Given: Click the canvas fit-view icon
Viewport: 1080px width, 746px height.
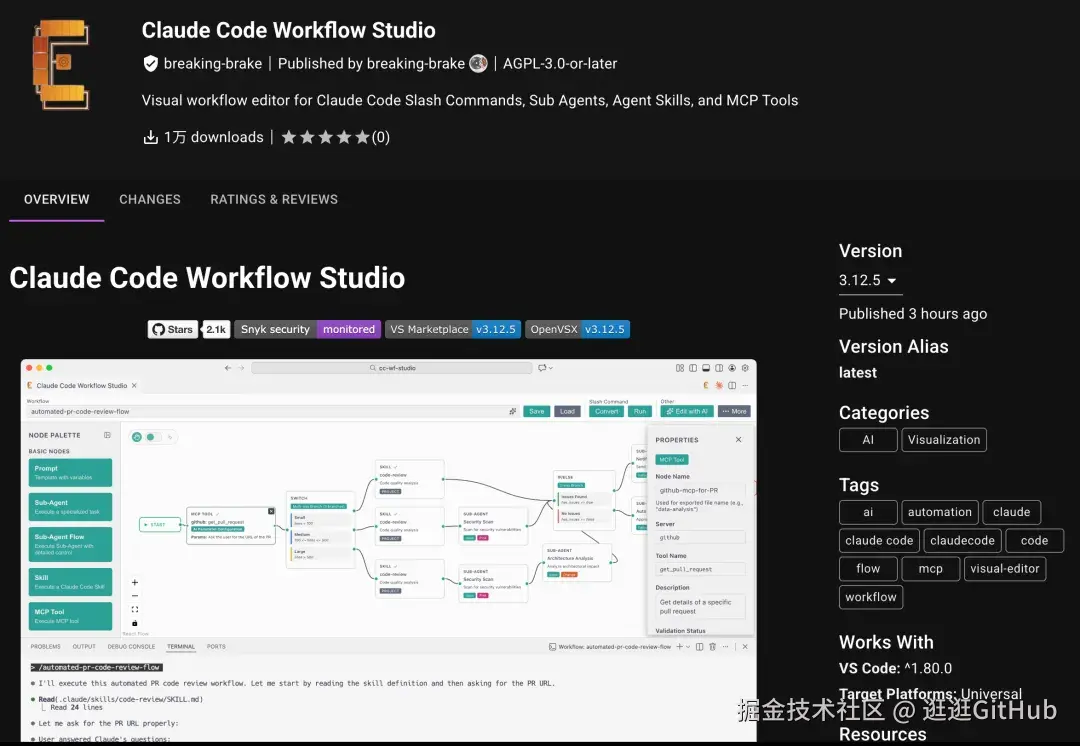Looking at the screenshot, I should pyautogui.click(x=135, y=610).
